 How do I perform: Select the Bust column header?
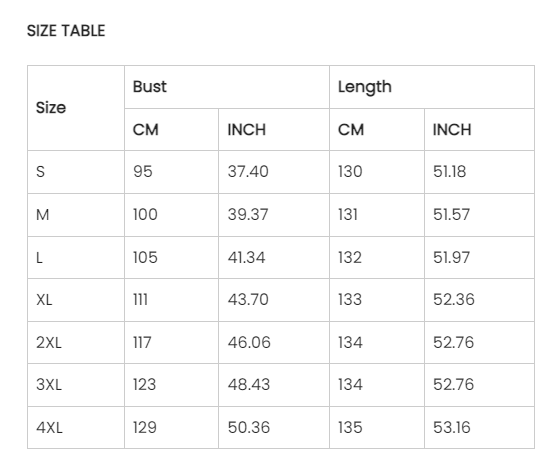(x=227, y=87)
